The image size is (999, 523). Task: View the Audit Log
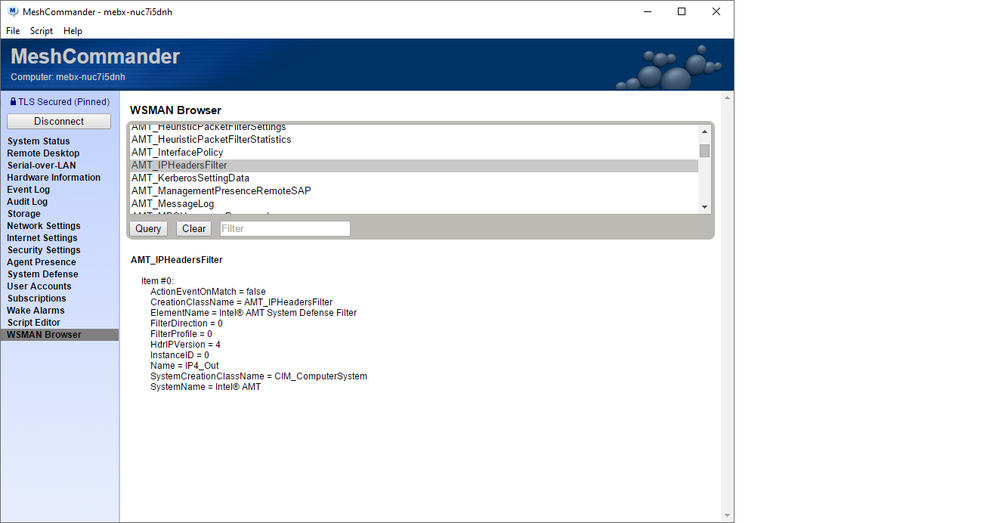(27, 202)
